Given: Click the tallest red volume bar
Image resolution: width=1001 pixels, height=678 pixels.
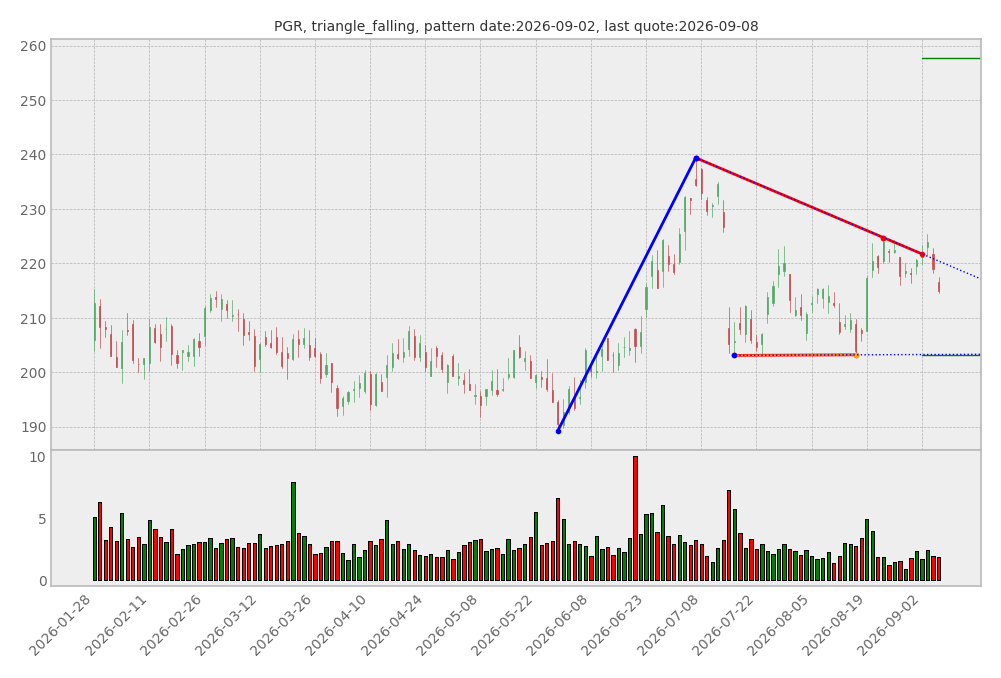Looking at the screenshot, I should pos(635,518).
